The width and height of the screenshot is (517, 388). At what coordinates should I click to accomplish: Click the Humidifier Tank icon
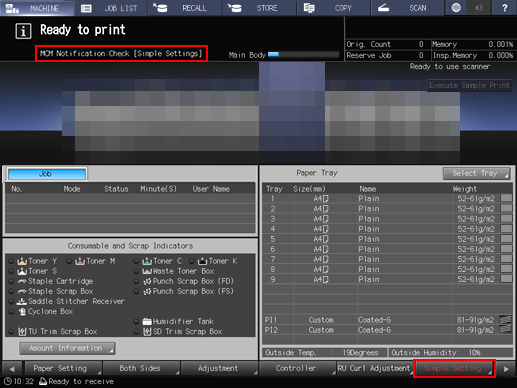[147, 321]
